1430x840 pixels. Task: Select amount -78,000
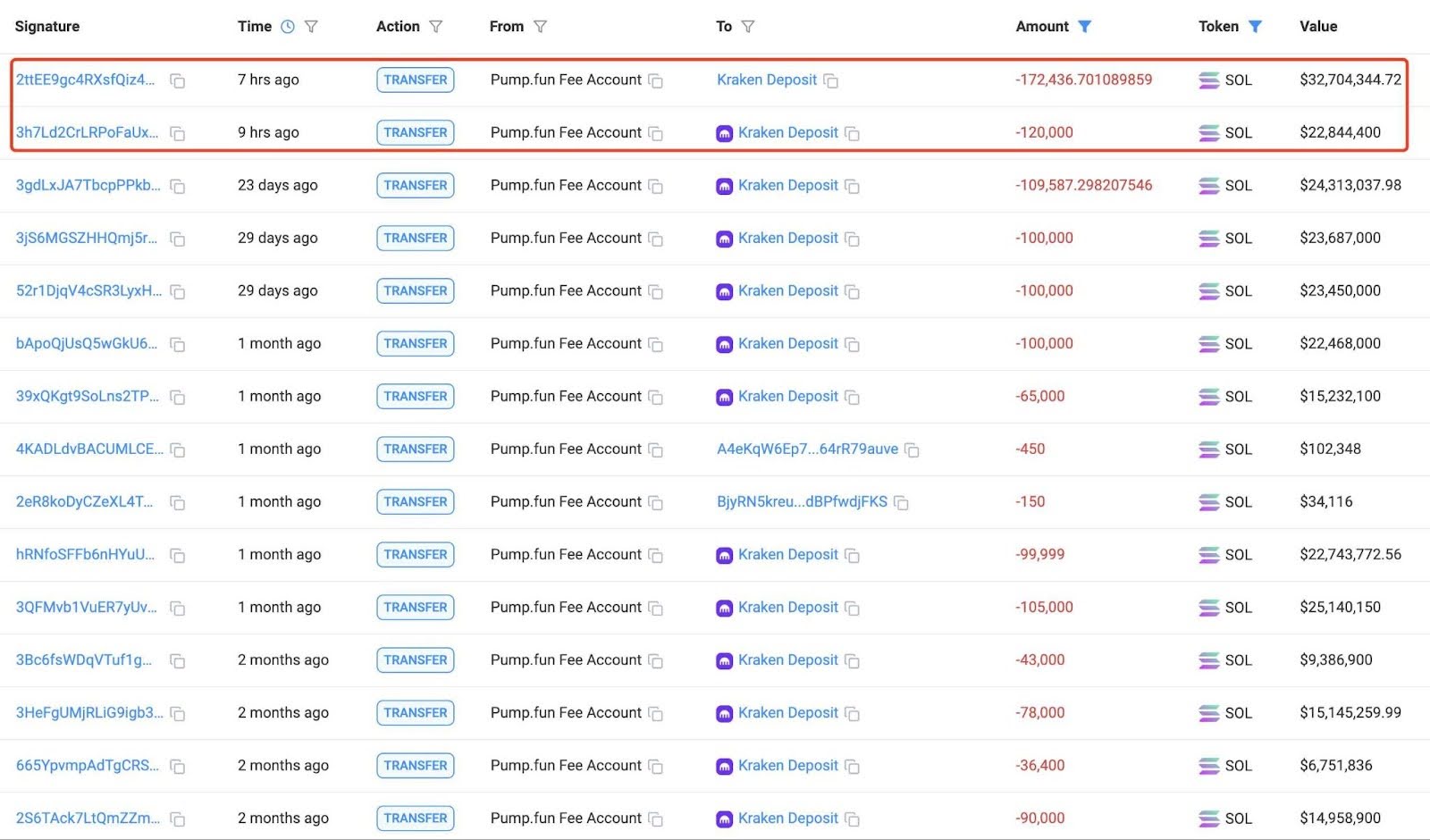click(x=1039, y=712)
